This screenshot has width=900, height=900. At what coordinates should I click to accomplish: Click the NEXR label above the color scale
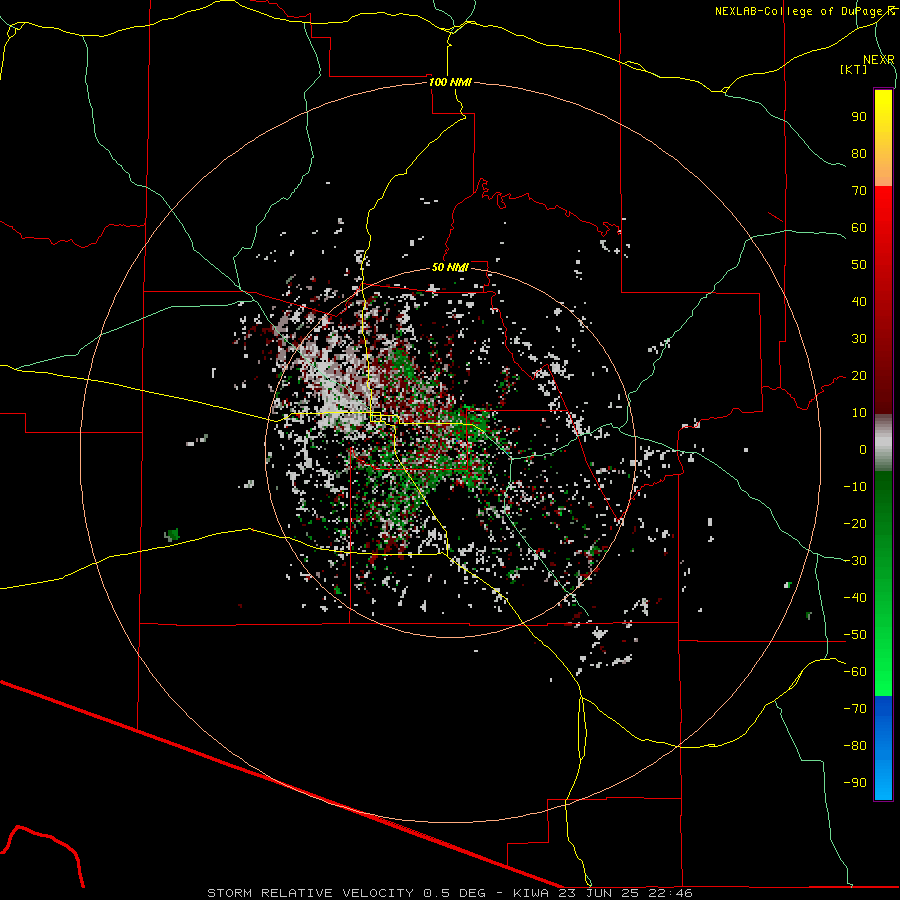pos(879,60)
